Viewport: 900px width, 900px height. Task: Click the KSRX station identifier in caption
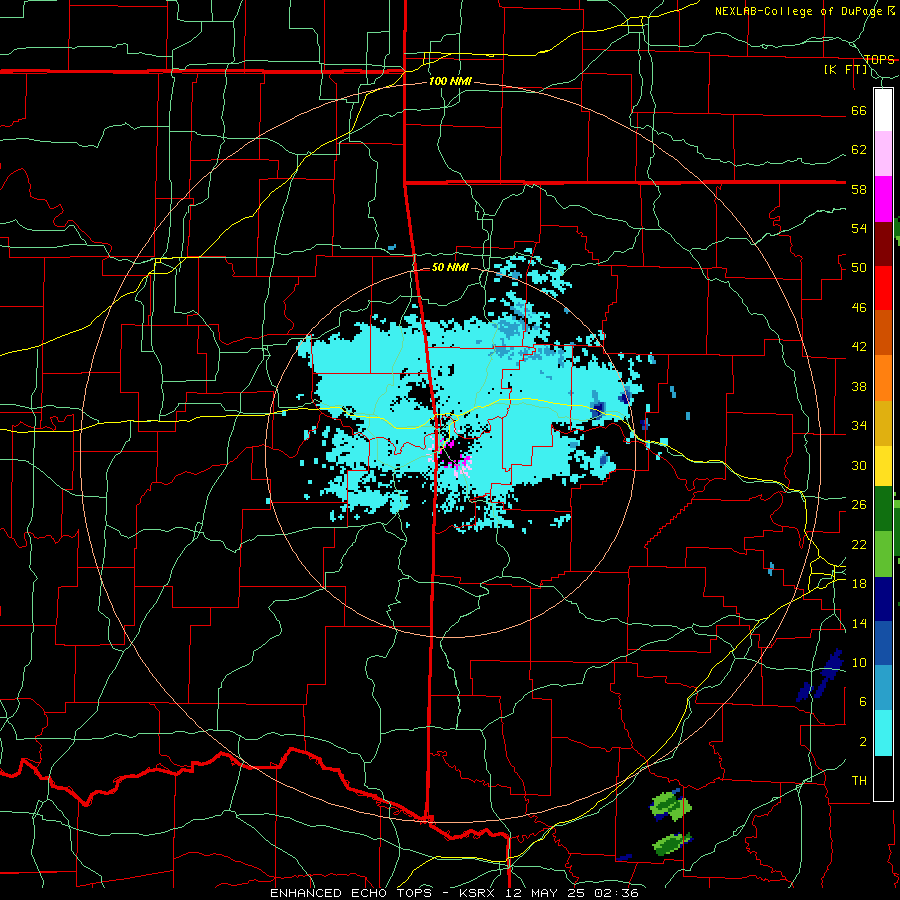[x=479, y=893]
